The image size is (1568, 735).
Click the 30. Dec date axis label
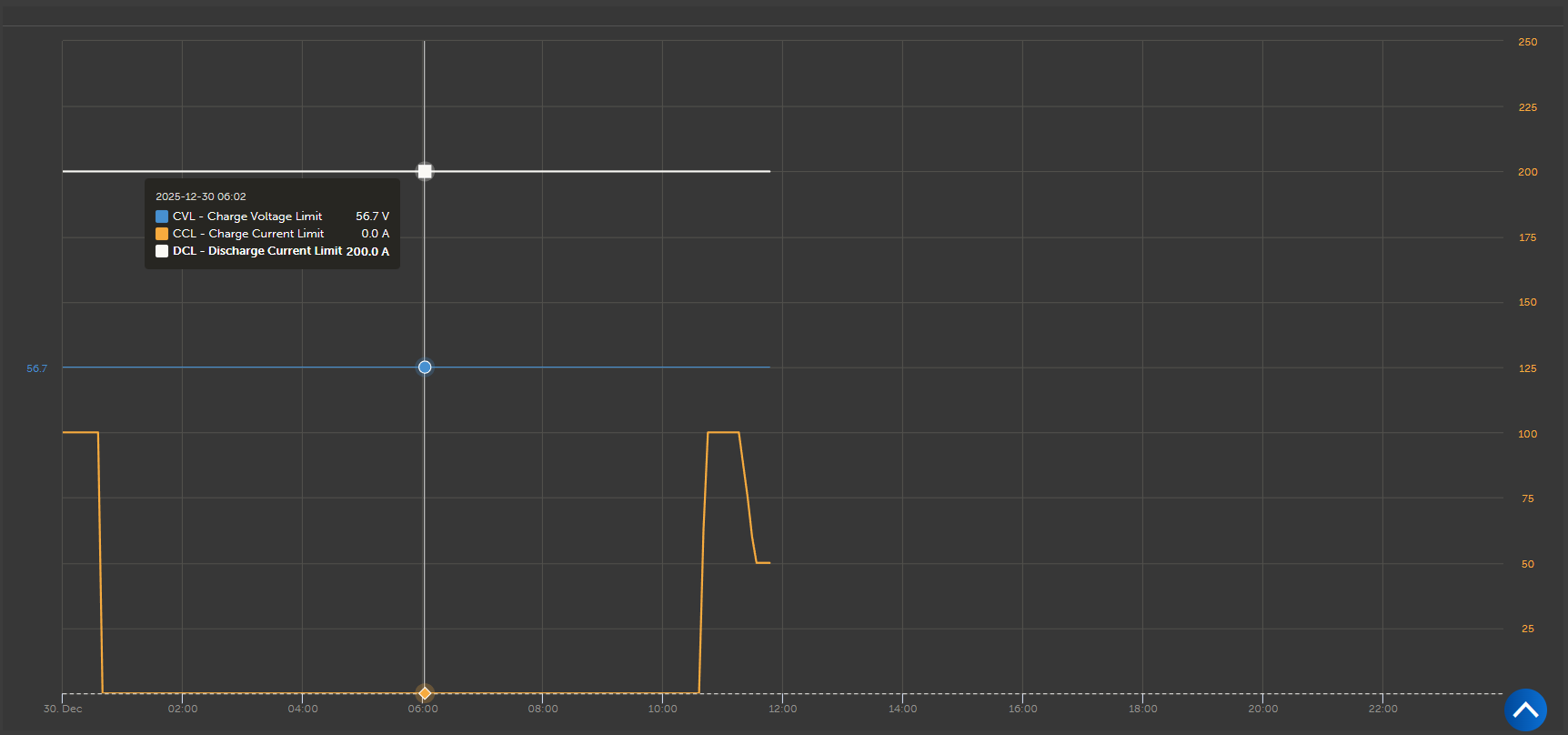pyautogui.click(x=63, y=709)
